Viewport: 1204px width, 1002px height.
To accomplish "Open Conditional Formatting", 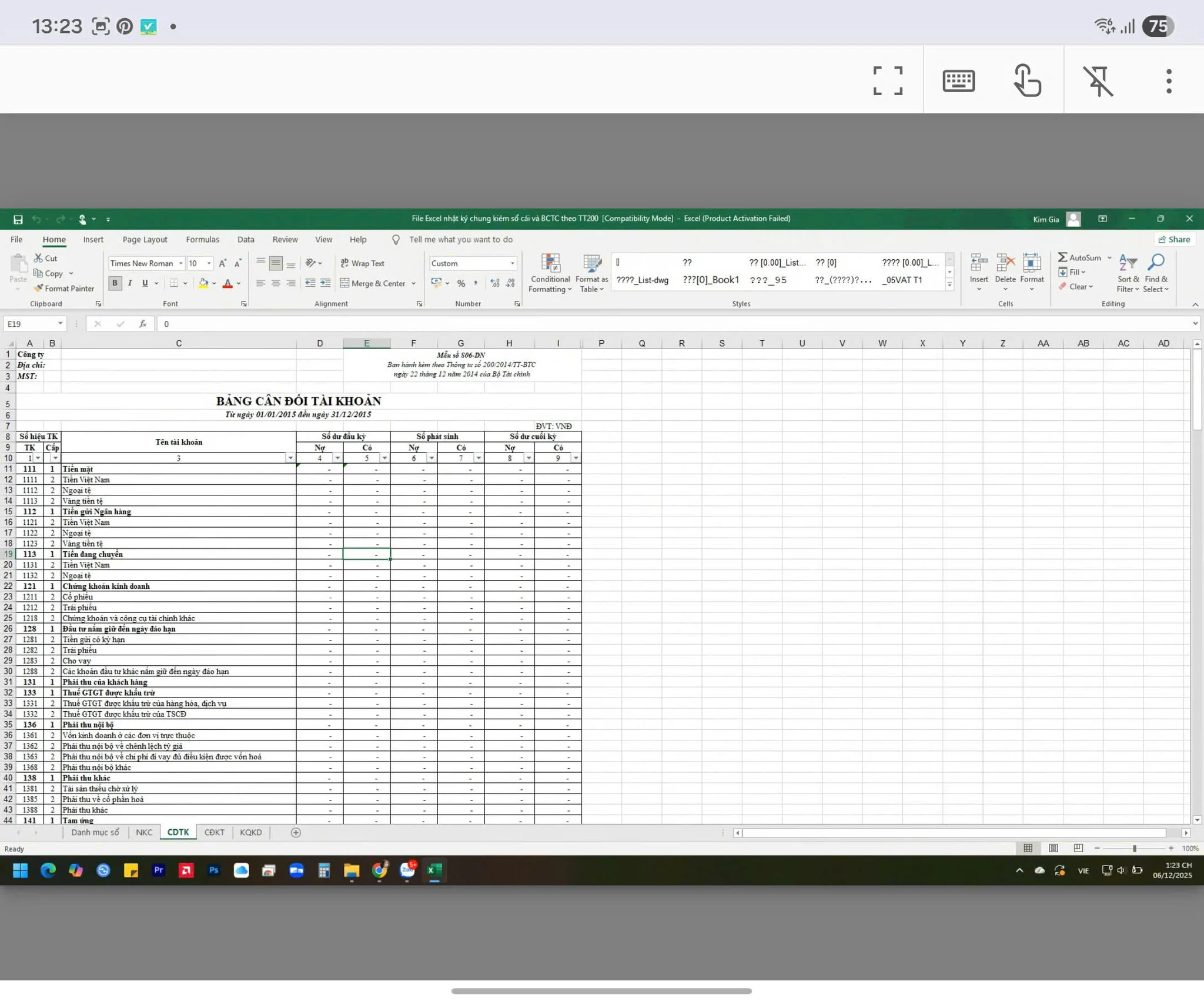I will coord(550,273).
